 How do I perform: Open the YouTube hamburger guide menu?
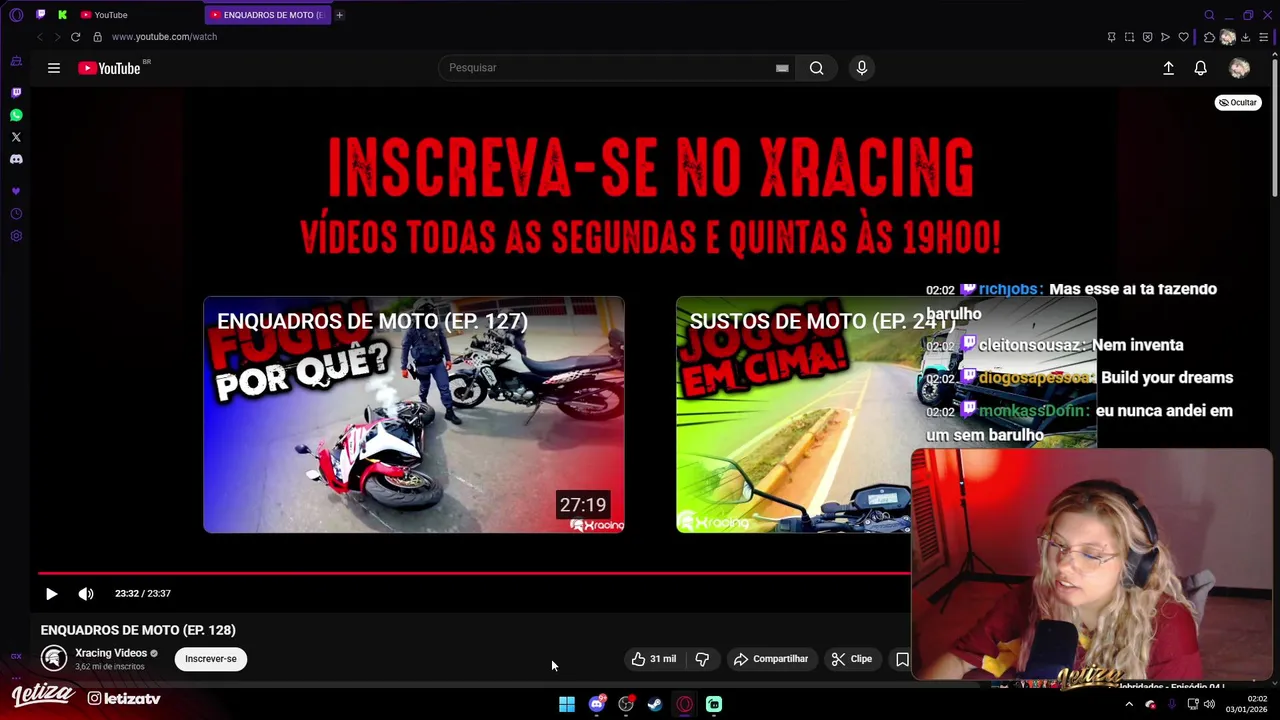[x=54, y=68]
